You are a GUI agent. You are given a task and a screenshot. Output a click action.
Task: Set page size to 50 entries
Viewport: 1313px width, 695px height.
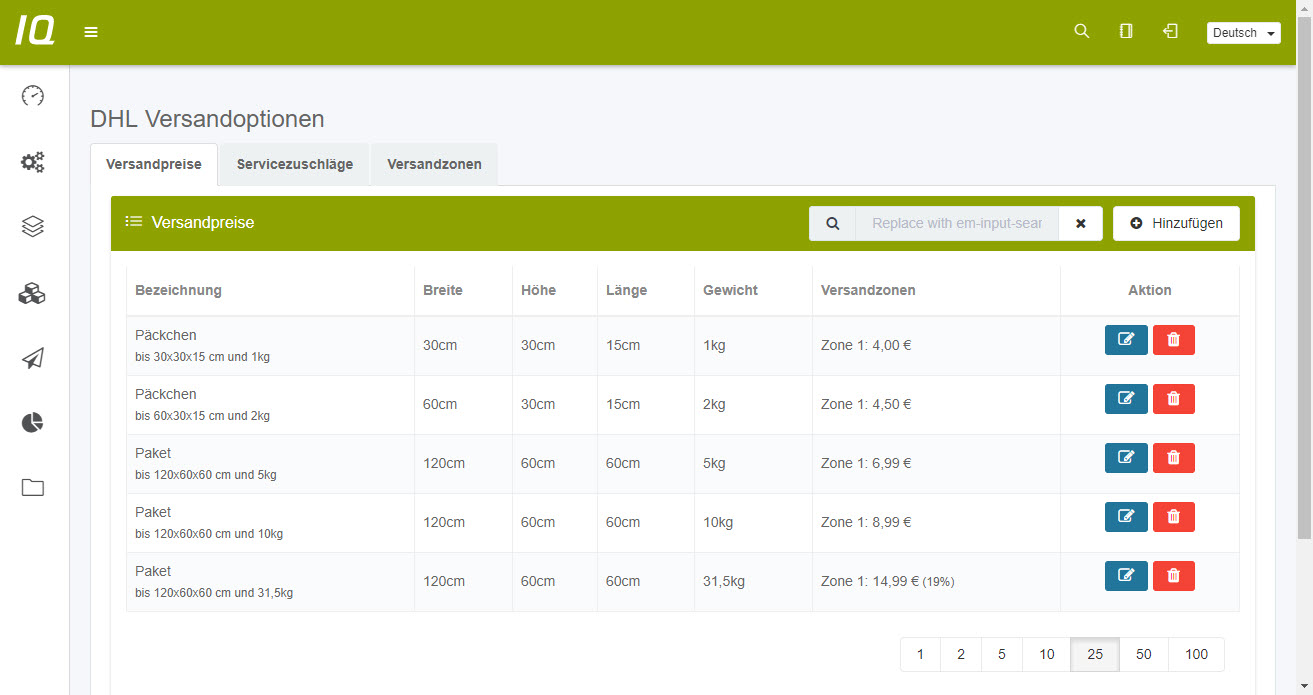click(x=1143, y=654)
